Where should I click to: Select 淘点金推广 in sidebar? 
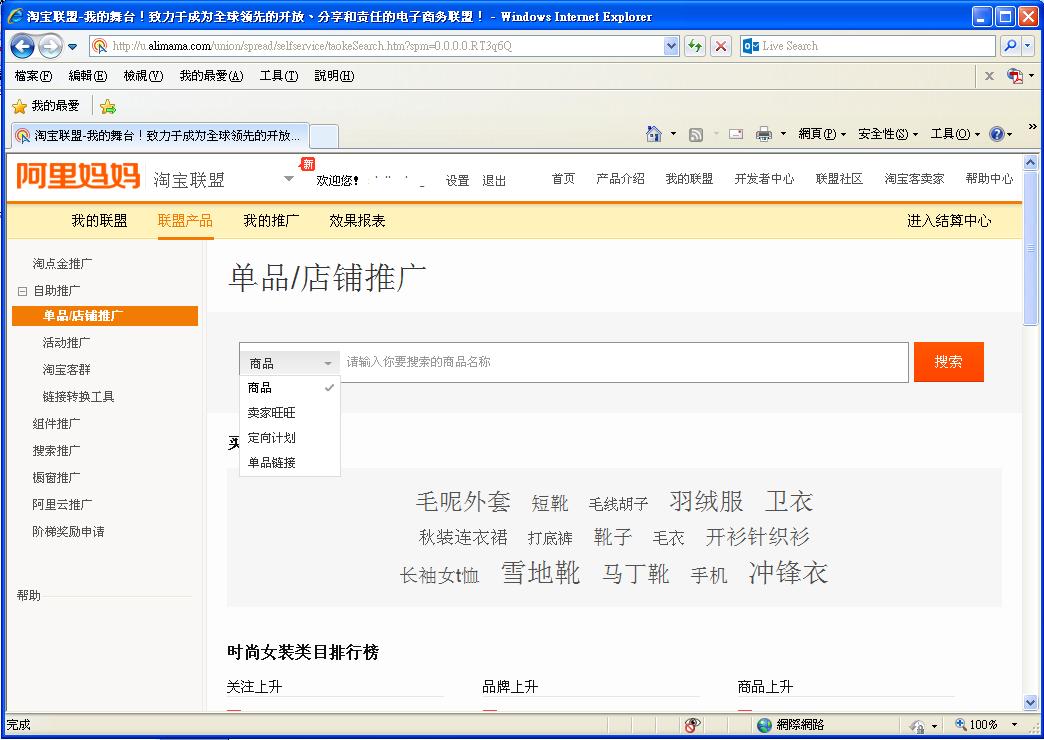click(x=63, y=264)
